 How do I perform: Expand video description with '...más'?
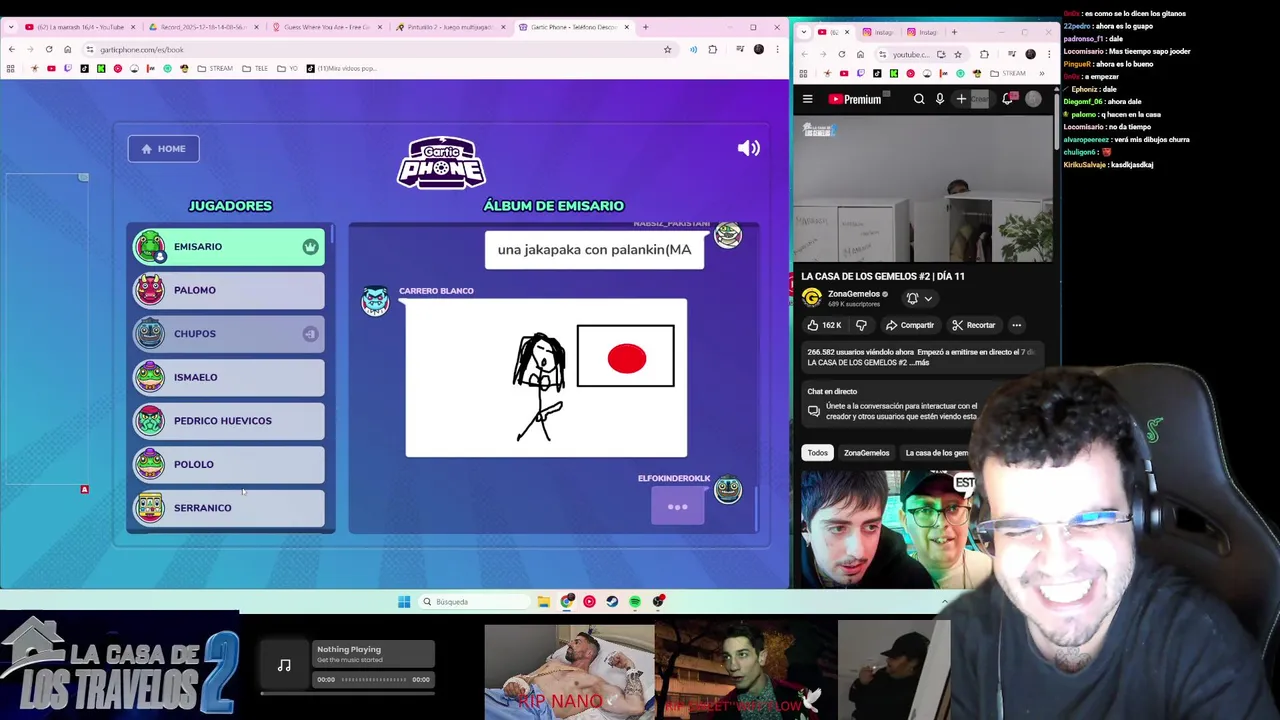922,362
